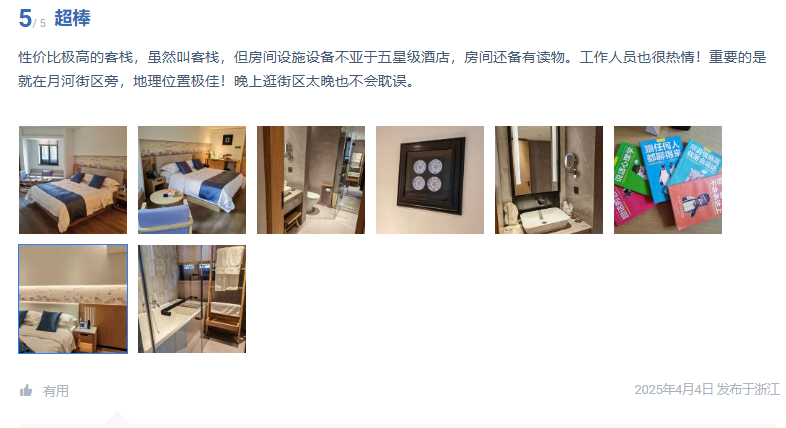Click the second line of review text
This screenshot has width=786, height=428.
tap(218, 81)
